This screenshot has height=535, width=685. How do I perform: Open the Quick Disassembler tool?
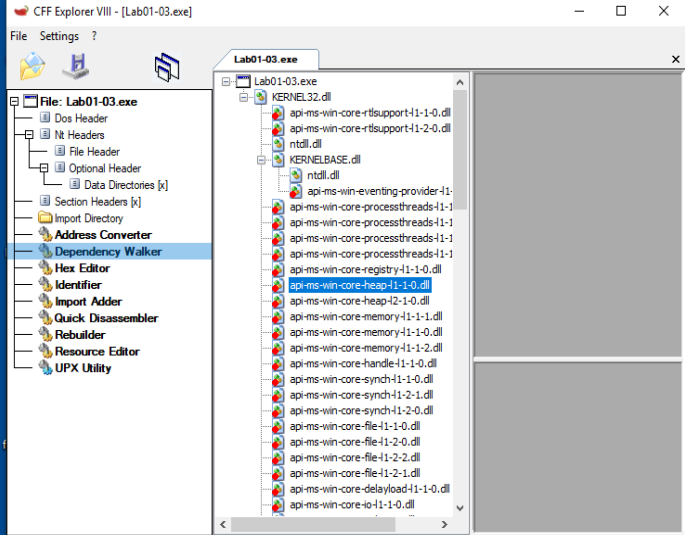click(x=106, y=318)
